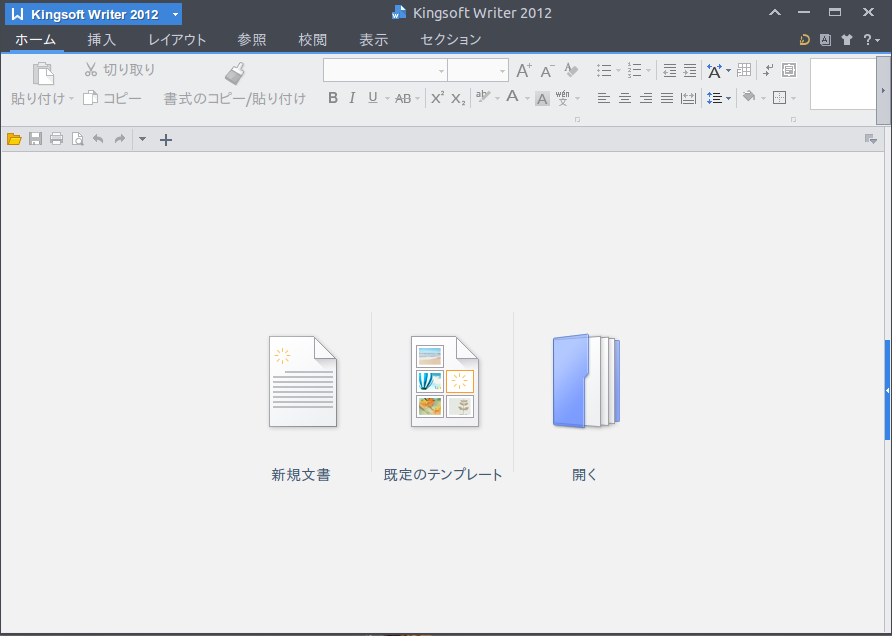Click the help question mark icon
892x636 pixels.
868,40
